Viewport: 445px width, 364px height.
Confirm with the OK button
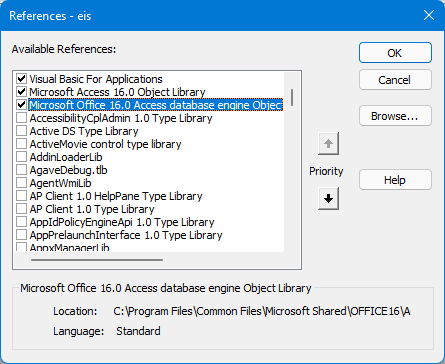395,53
